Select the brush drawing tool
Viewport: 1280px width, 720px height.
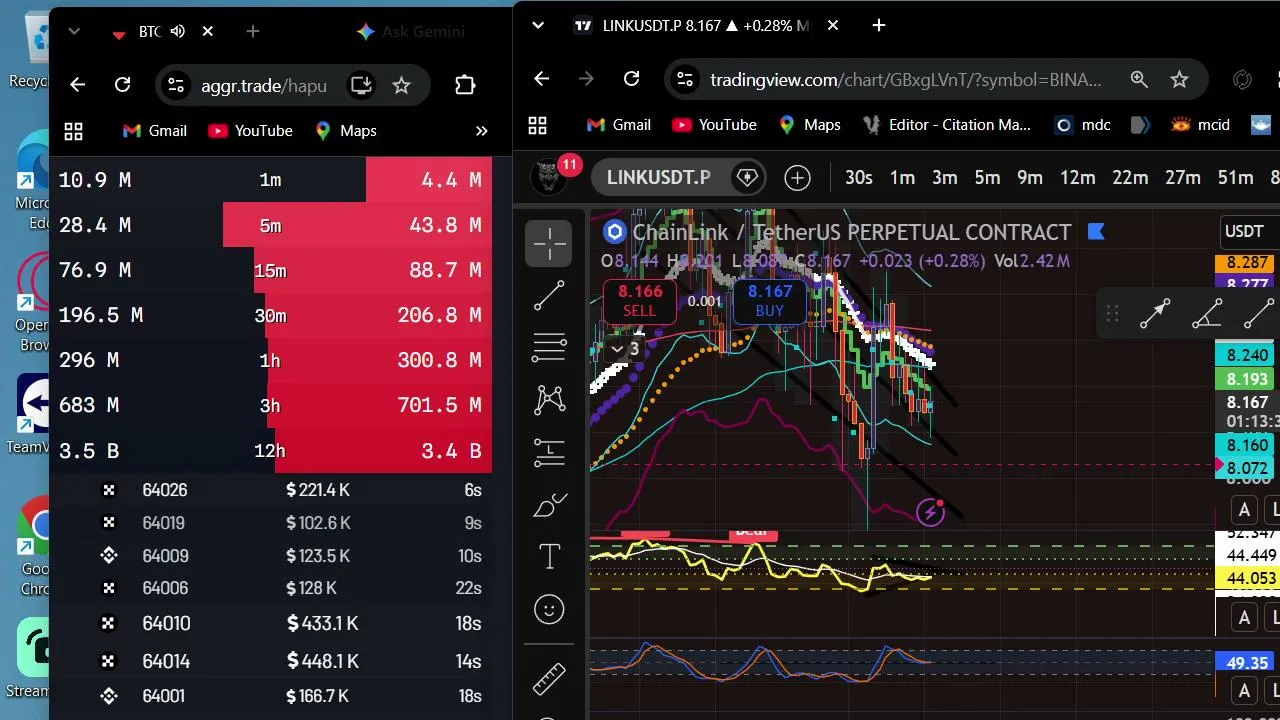point(549,505)
